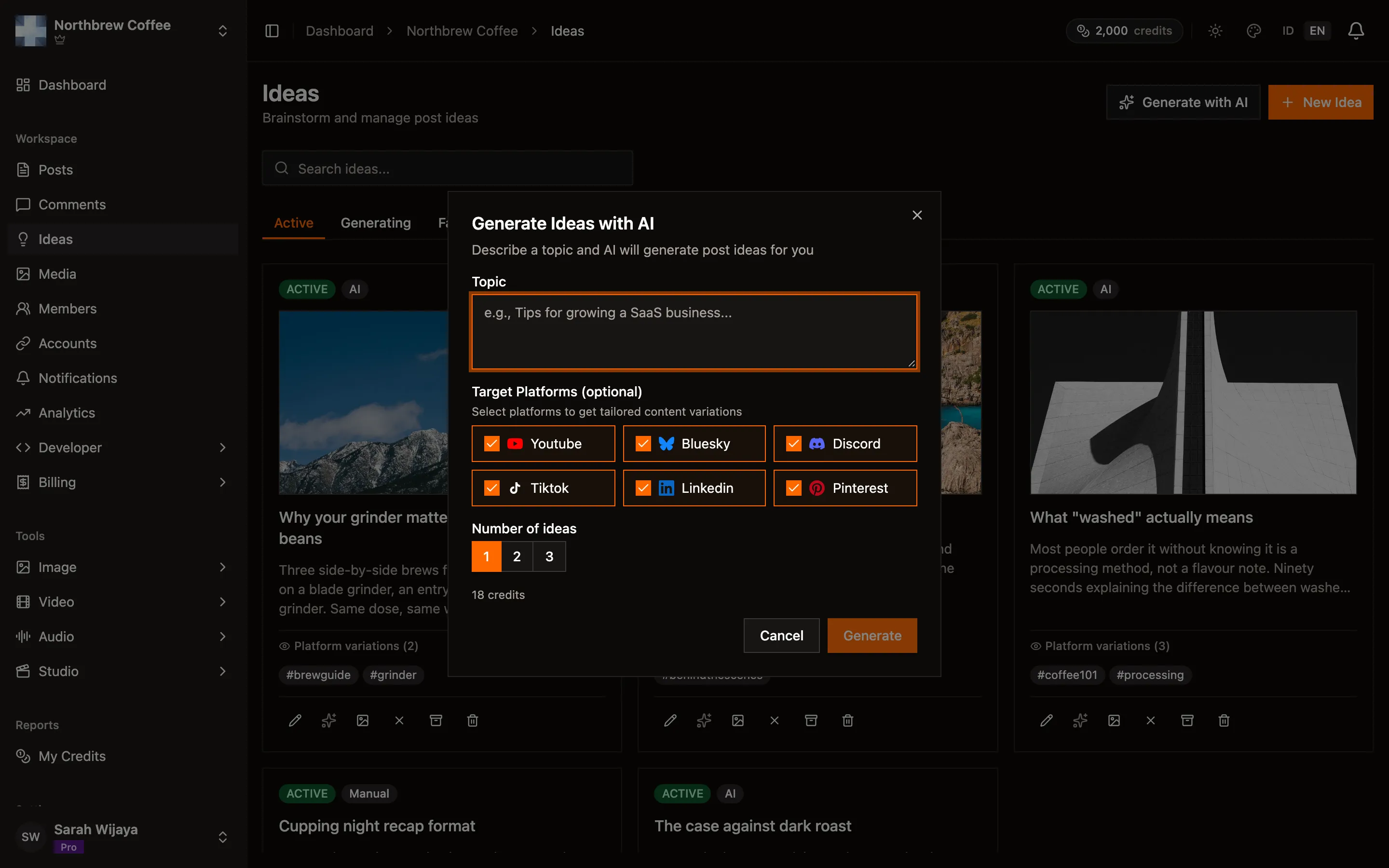Open Accounts in the sidebar
This screenshot has height=868, width=1389.
click(123, 343)
